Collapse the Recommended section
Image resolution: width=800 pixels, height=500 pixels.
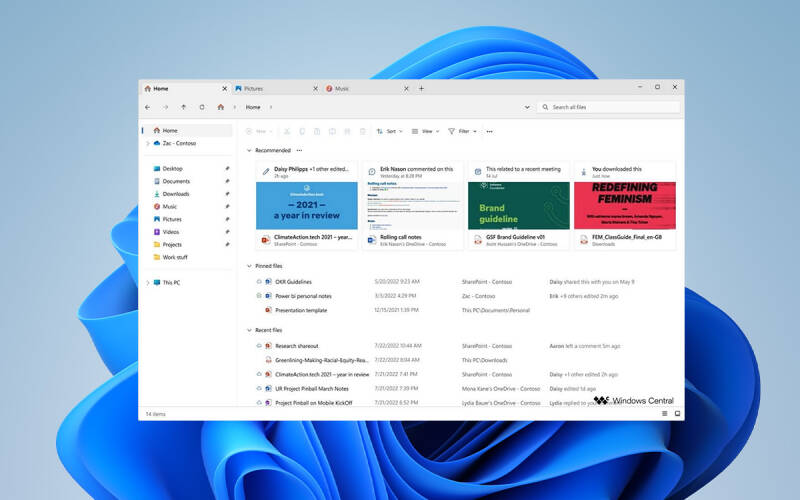point(249,151)
